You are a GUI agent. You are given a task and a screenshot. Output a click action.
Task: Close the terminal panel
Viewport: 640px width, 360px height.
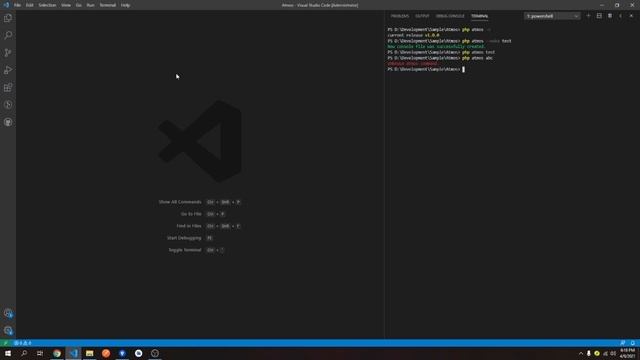[631, 16]
